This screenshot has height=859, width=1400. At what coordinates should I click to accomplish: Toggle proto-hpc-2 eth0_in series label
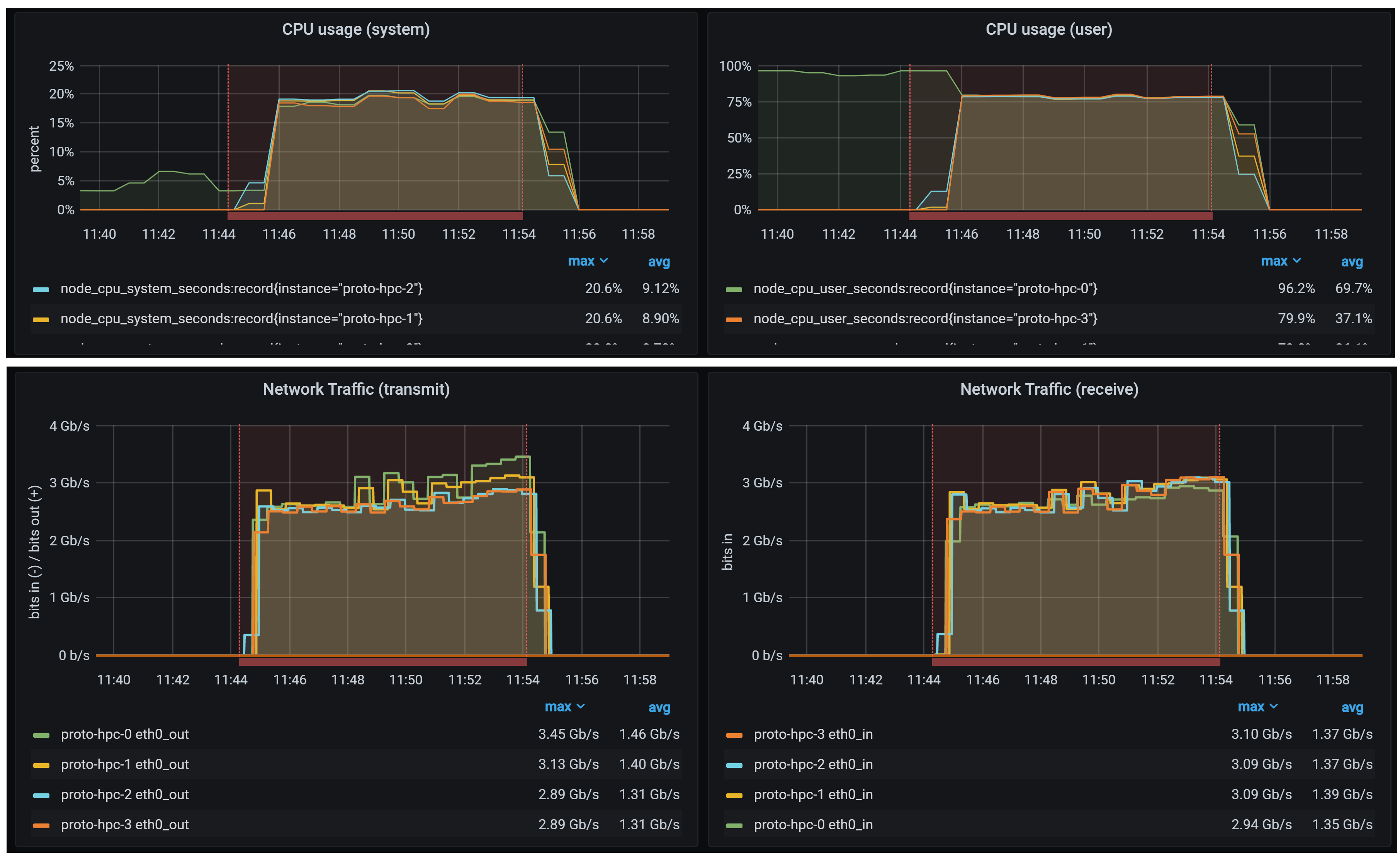tap(813, 764)
